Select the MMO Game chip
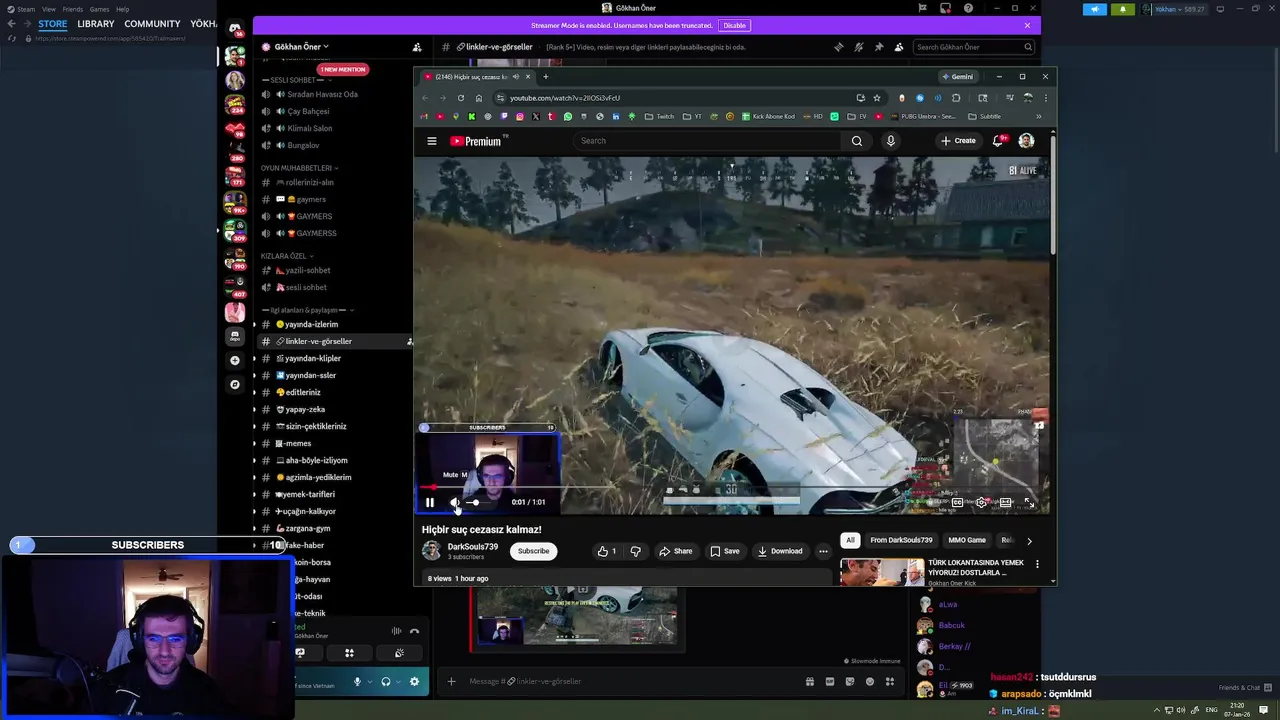This screenshot has height=720, width=1280. point(967,540)
